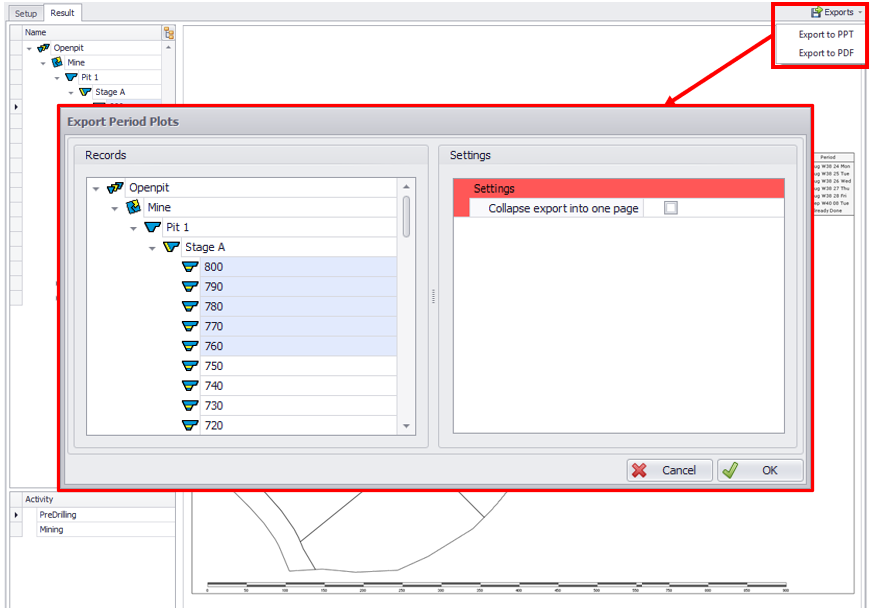The image size is (870, 608).
Task: Click the Records tree scroll up arrow
Action: (406, 186)
